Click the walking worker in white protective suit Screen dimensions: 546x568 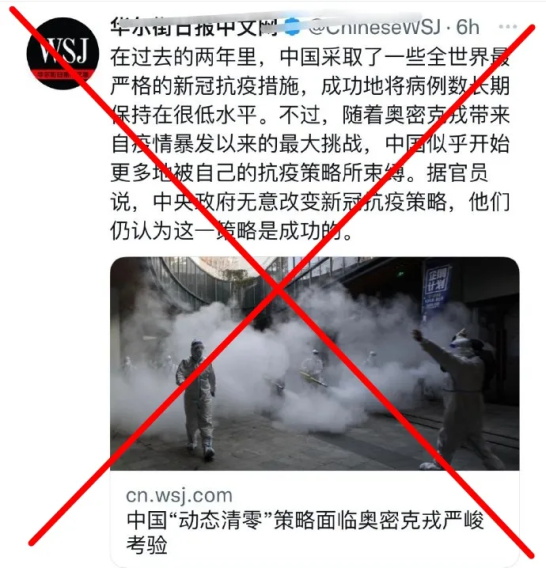pos(196,399)
